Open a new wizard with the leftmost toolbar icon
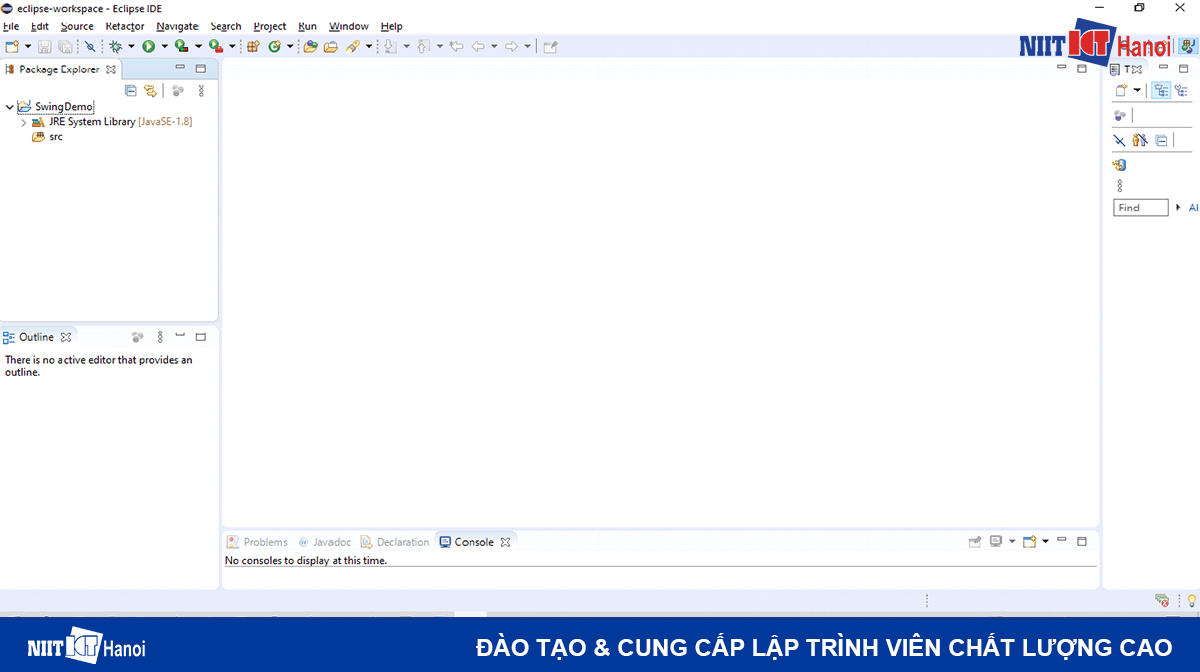1200x672 pixels. [x=14, y=46]
